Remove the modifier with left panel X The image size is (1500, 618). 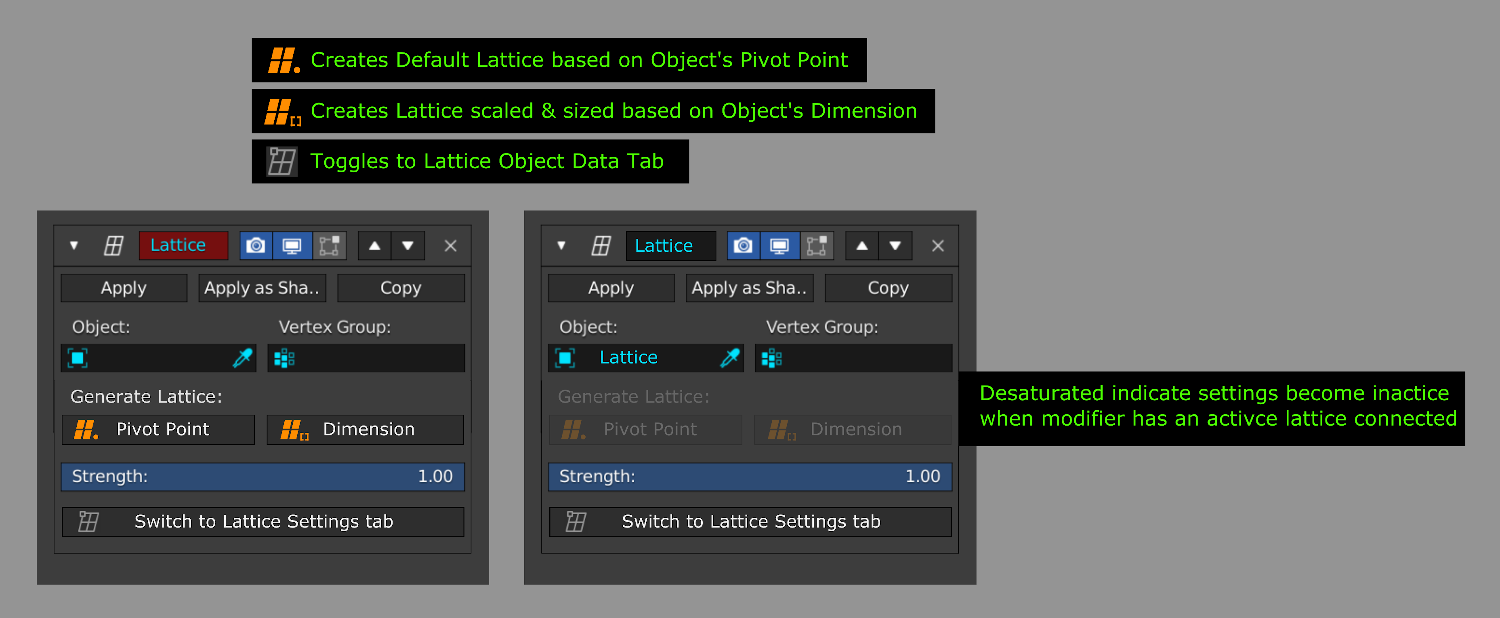[451, 246]
